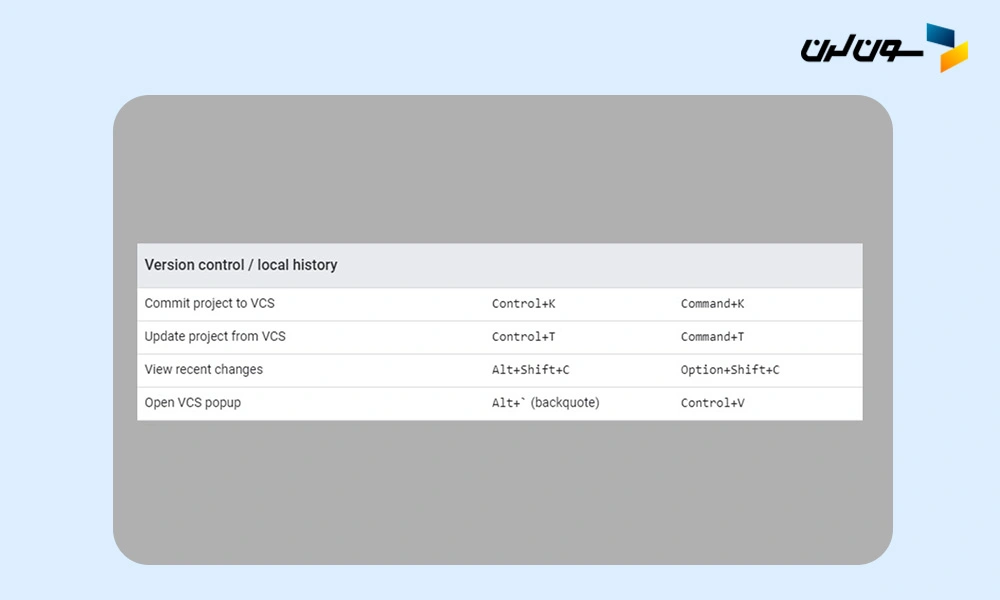The width and height of the screenshot is (1000, 600).
Task: Select the Option+Shift+C shortcut cell
Action: pyautogui.click(x=730, y=370)
